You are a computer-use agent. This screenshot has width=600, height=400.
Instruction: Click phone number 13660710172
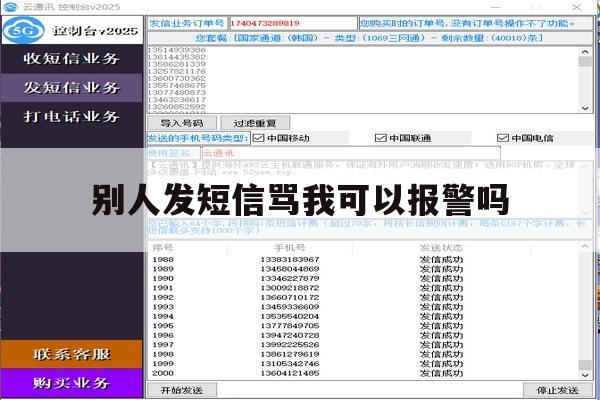point(290,297)
